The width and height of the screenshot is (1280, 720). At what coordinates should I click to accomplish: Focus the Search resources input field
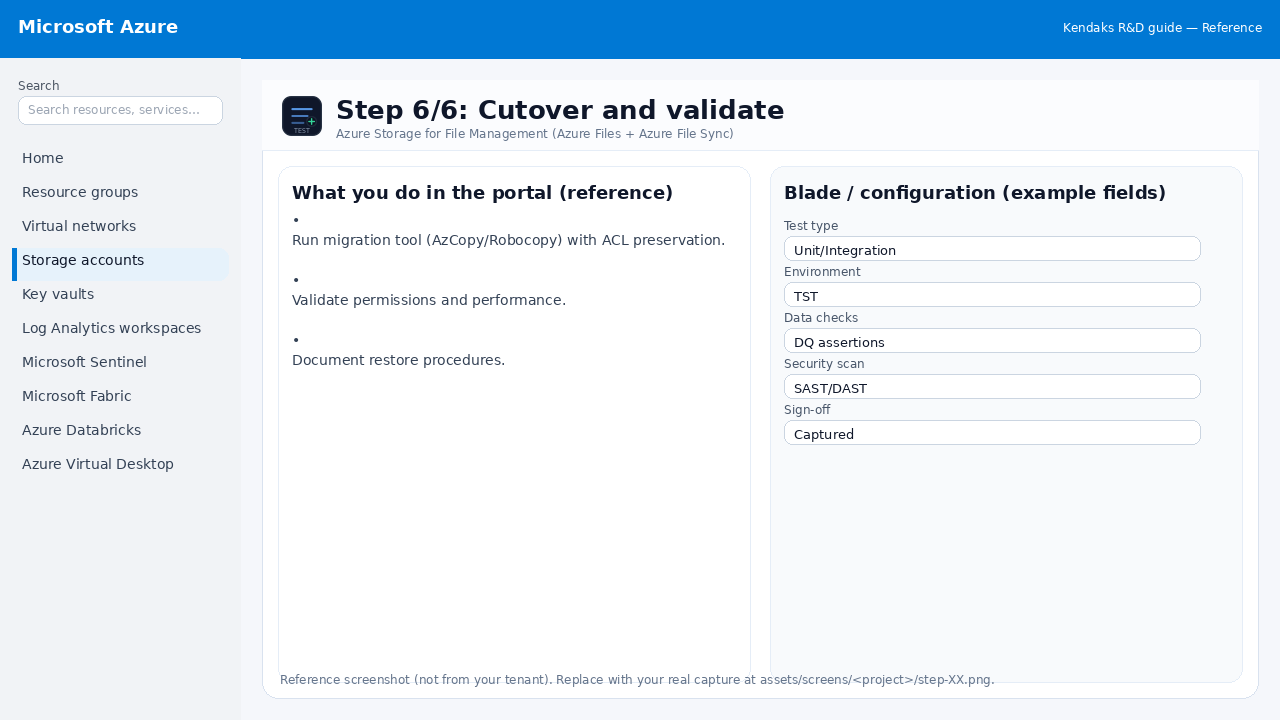[120, 110]
